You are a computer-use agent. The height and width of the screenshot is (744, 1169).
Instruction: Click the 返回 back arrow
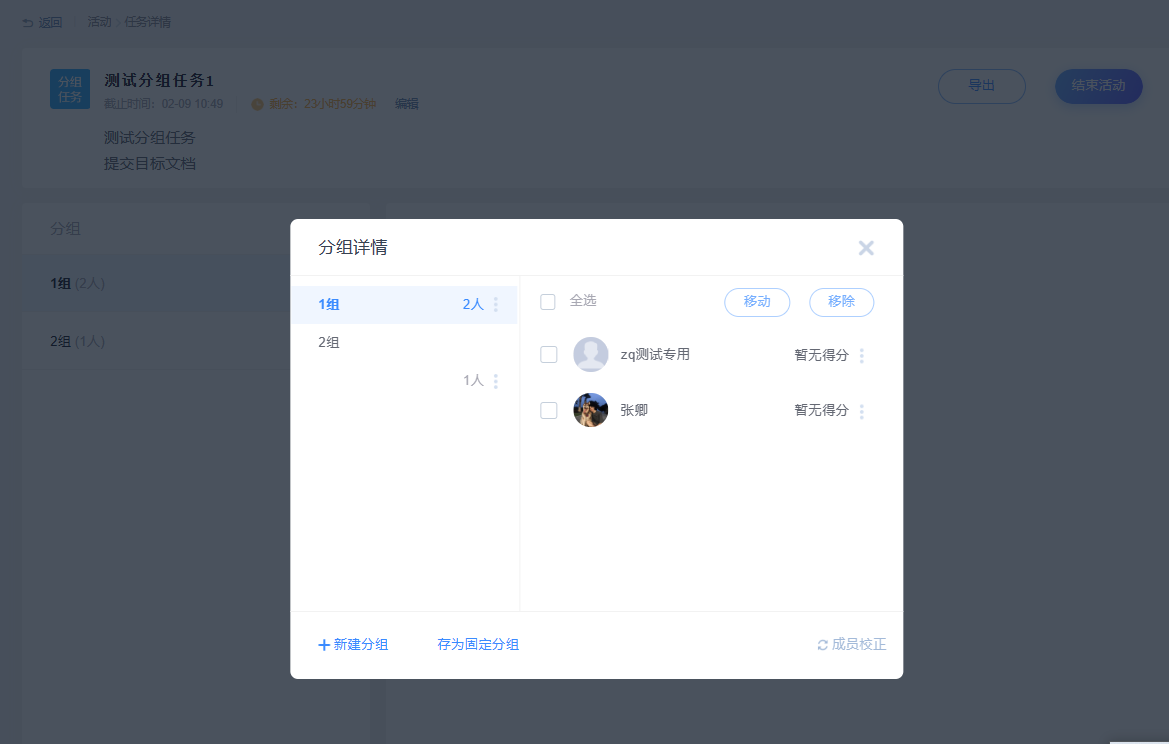tap(28, 23)
